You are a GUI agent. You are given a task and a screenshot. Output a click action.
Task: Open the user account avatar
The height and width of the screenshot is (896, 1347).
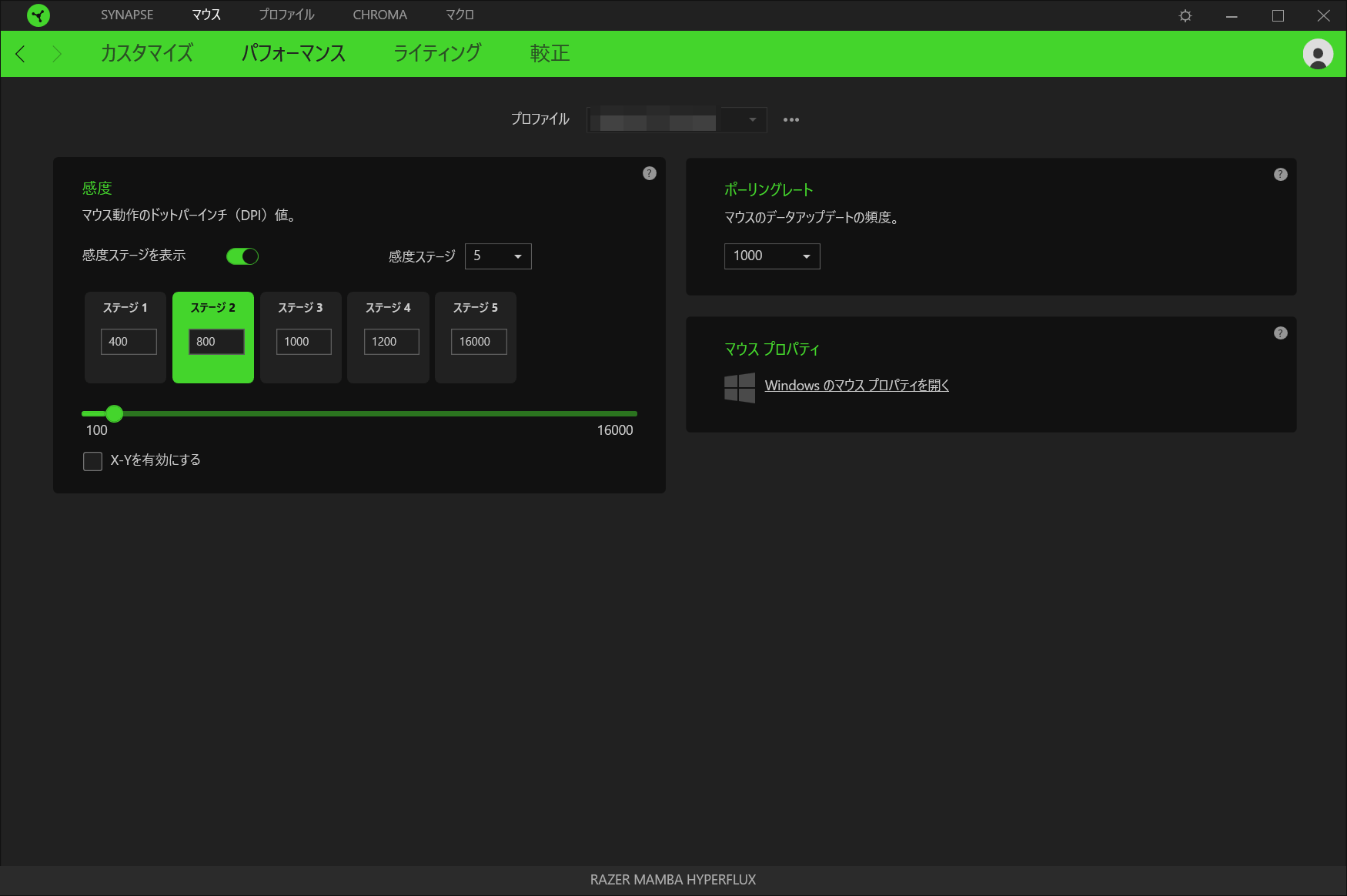1318,54
